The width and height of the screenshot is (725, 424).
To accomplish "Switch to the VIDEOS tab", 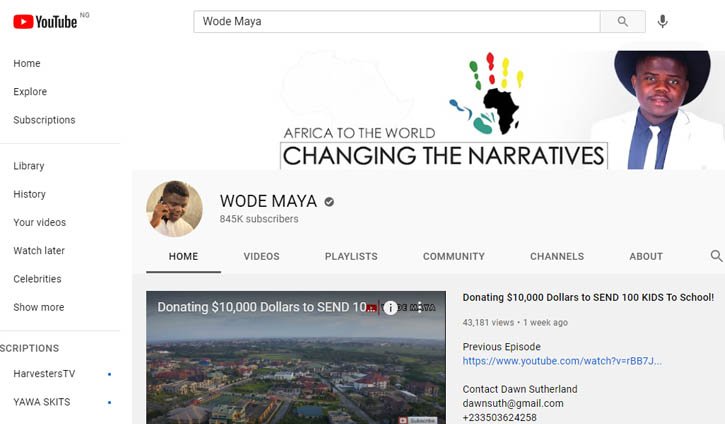I will coord(262,256).
